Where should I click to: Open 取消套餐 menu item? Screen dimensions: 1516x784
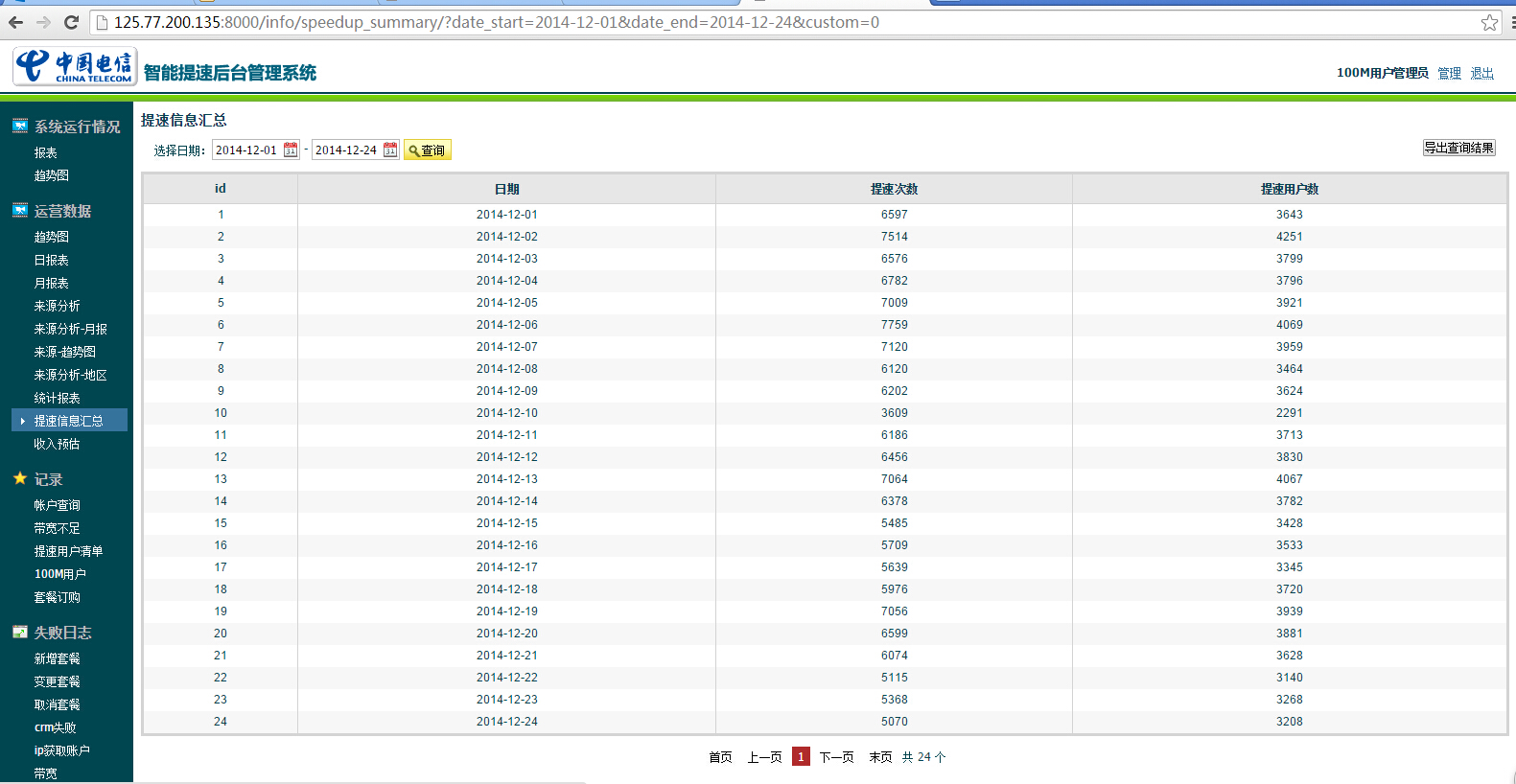57,704
